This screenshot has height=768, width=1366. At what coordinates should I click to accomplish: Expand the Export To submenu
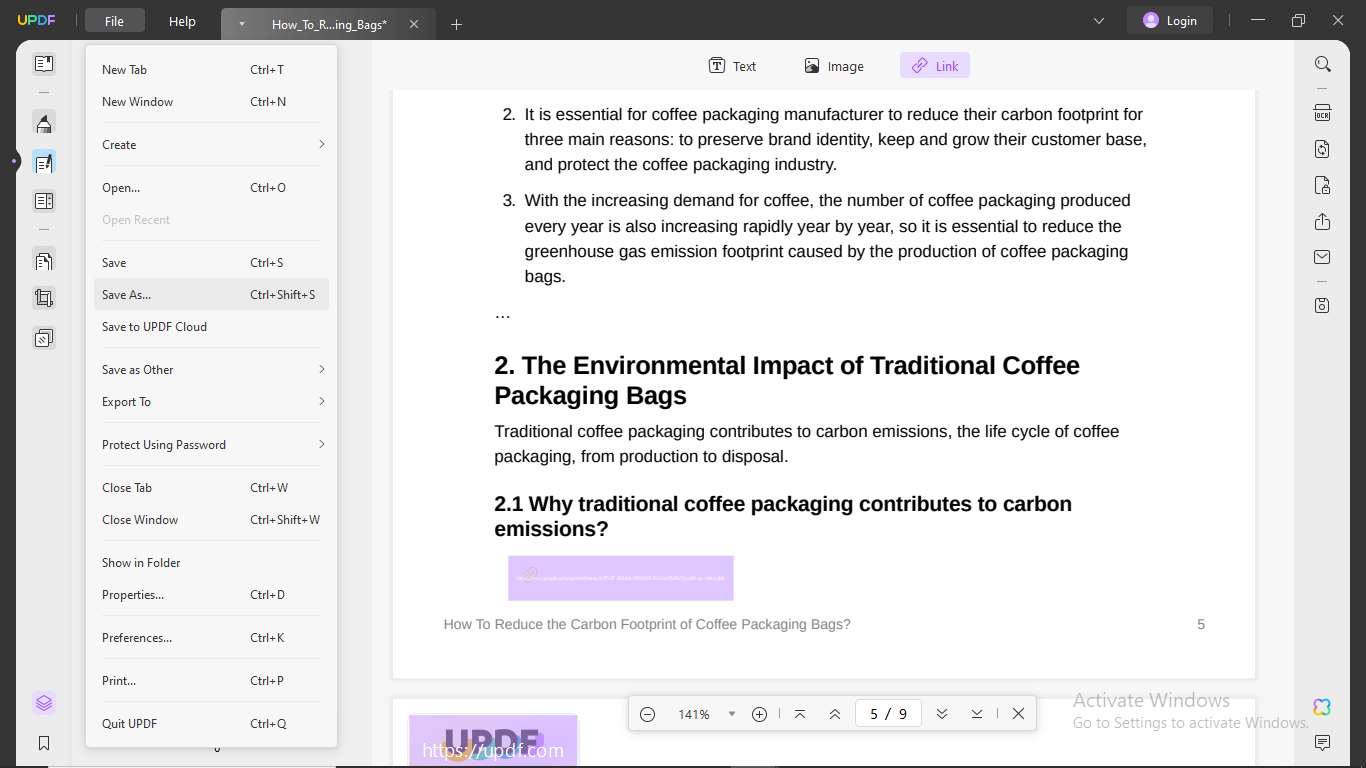point(212,402)
